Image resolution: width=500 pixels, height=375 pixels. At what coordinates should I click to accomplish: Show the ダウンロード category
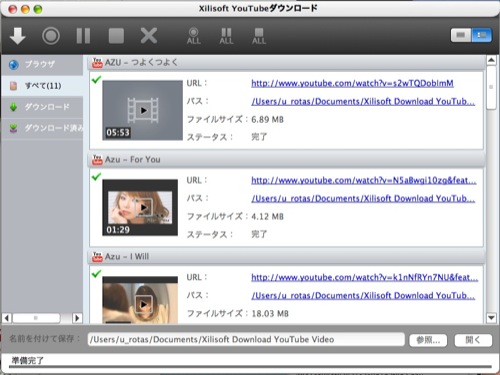pos(42,107)
